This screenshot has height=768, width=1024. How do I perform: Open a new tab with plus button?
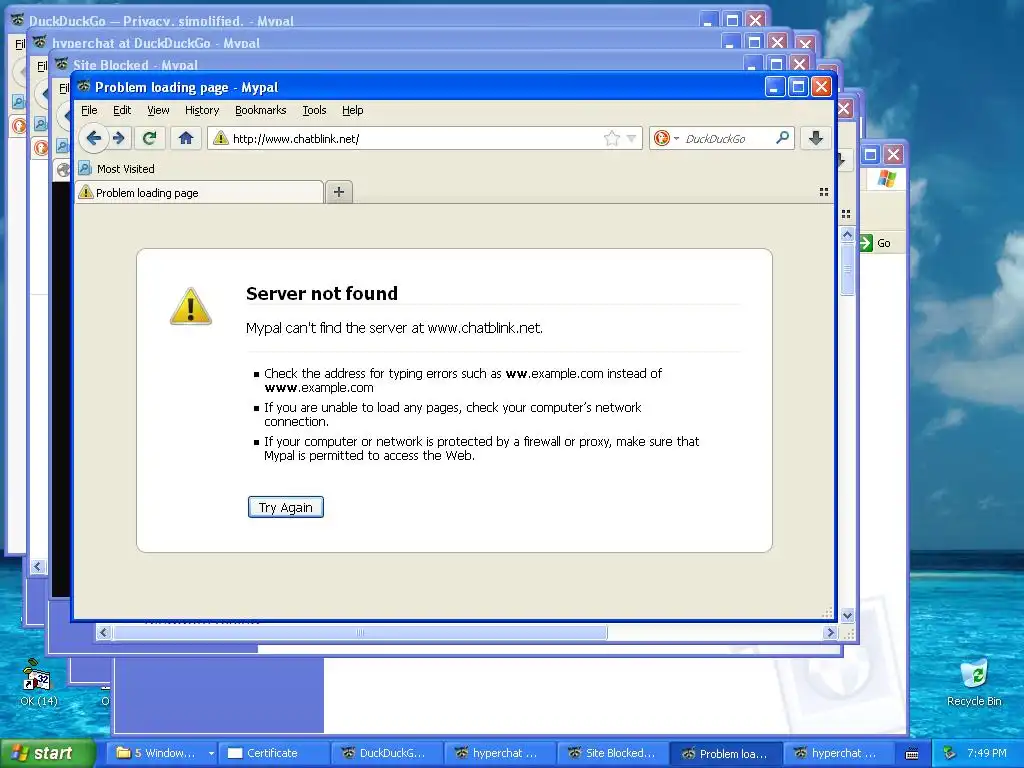tap(339, 192)
